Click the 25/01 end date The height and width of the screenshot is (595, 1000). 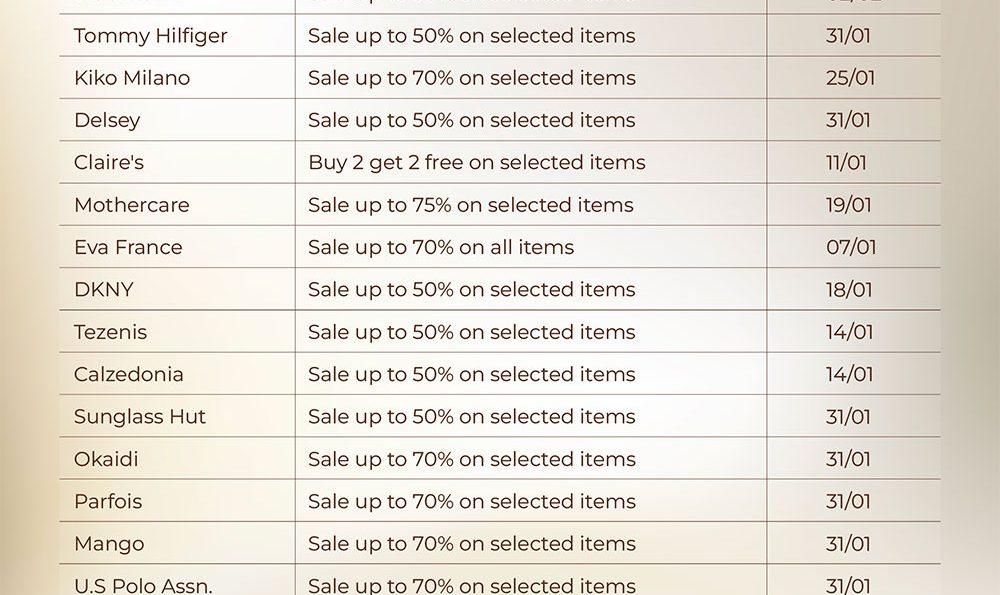pyautogui.click(x=850, y=78)
